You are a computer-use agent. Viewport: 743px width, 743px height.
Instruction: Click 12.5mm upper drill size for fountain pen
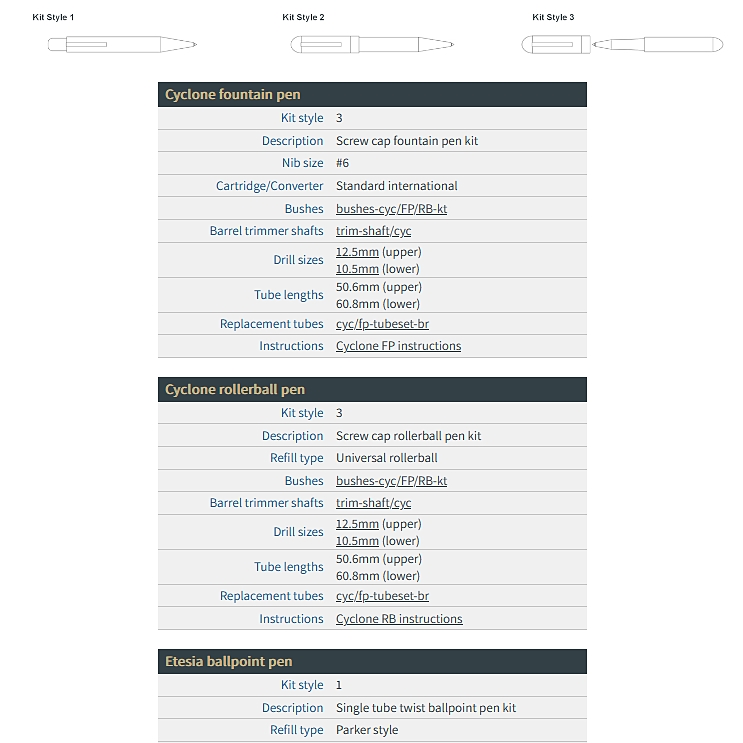357,252
